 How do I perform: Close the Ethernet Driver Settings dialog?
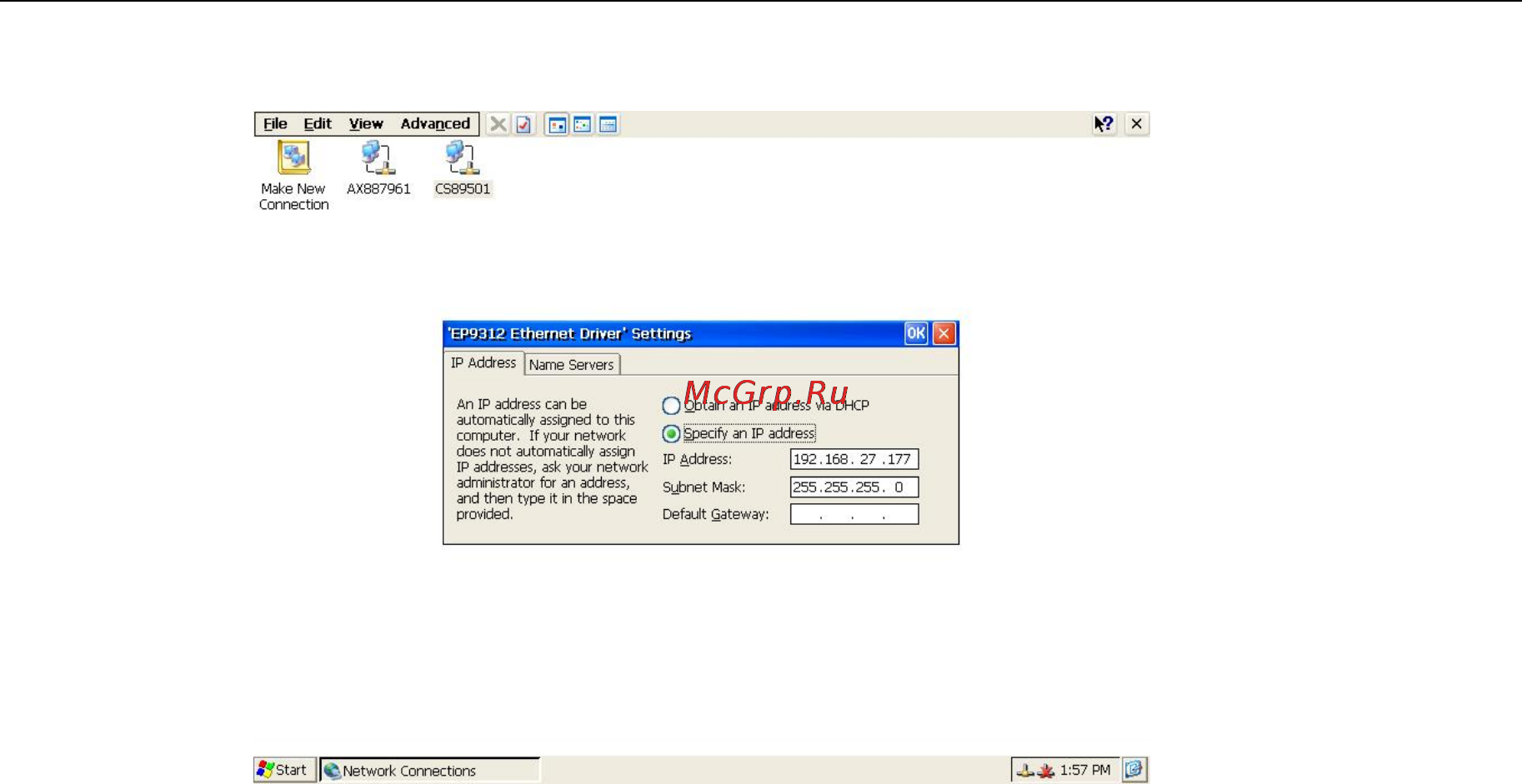tap(944, 333)
